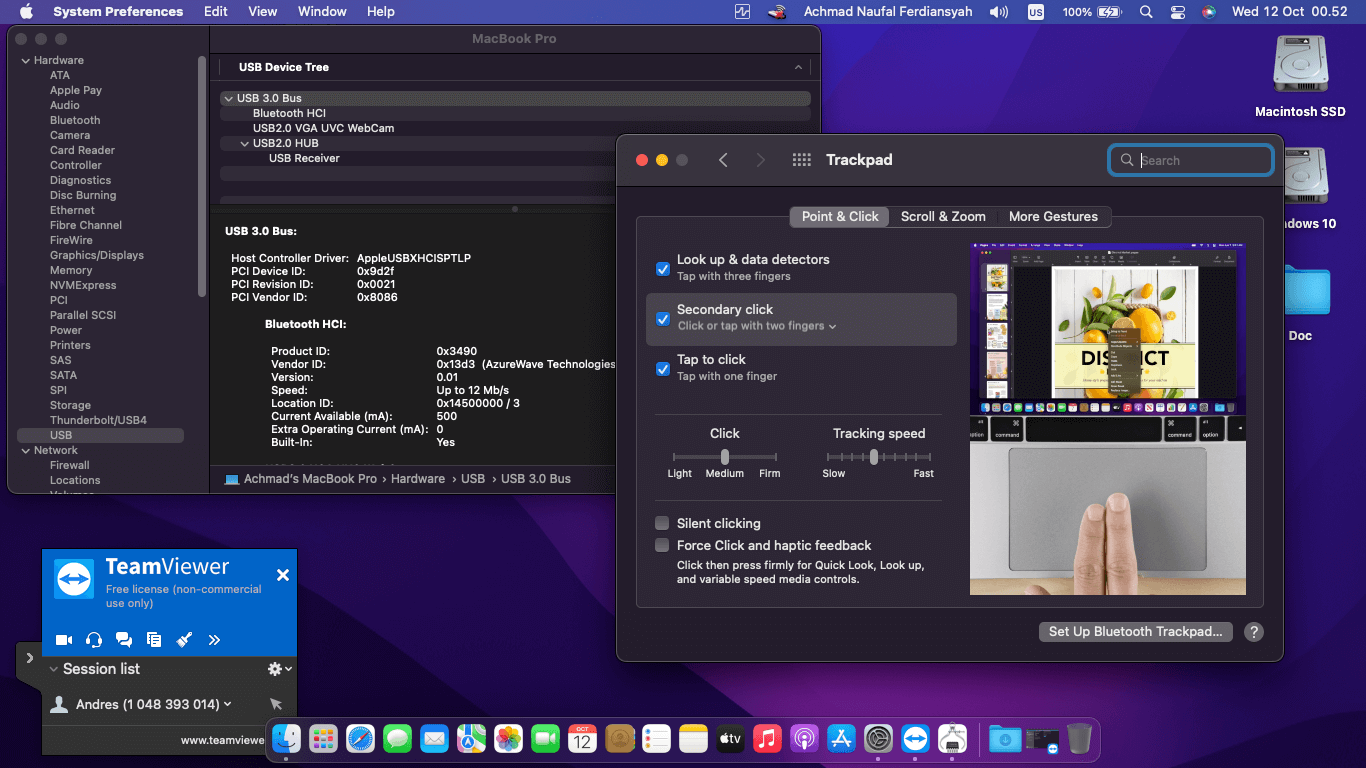Collapse the Hardware section in sidebar
Screen dimensions: 1366x768
25,60
